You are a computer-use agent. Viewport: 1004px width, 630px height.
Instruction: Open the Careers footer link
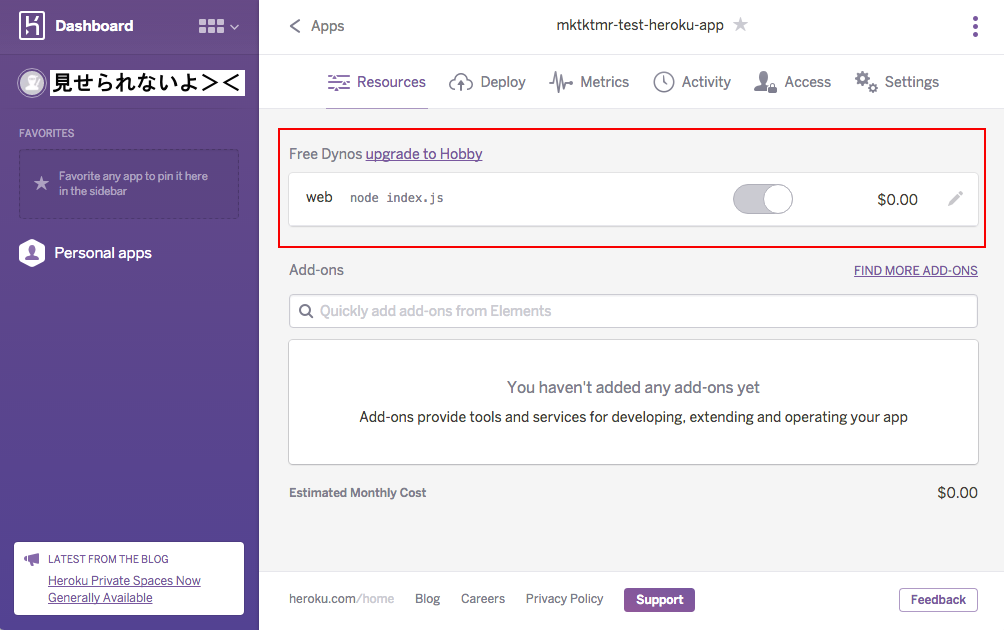[x=483, y=599]
